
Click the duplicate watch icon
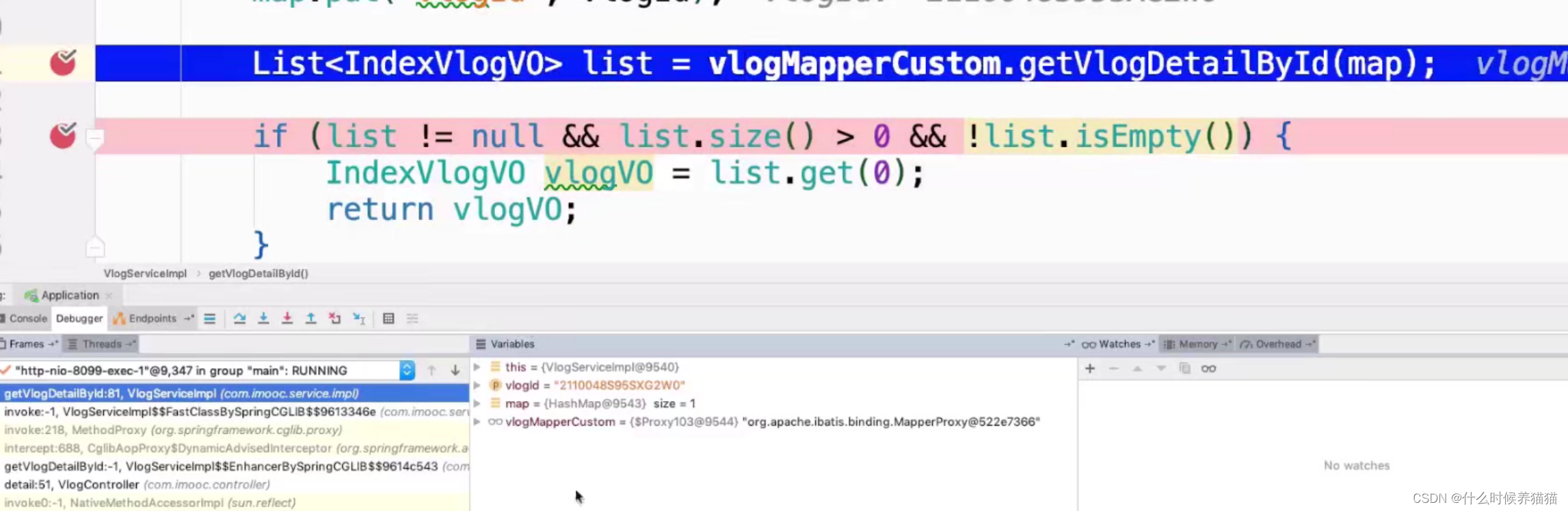1185,368
